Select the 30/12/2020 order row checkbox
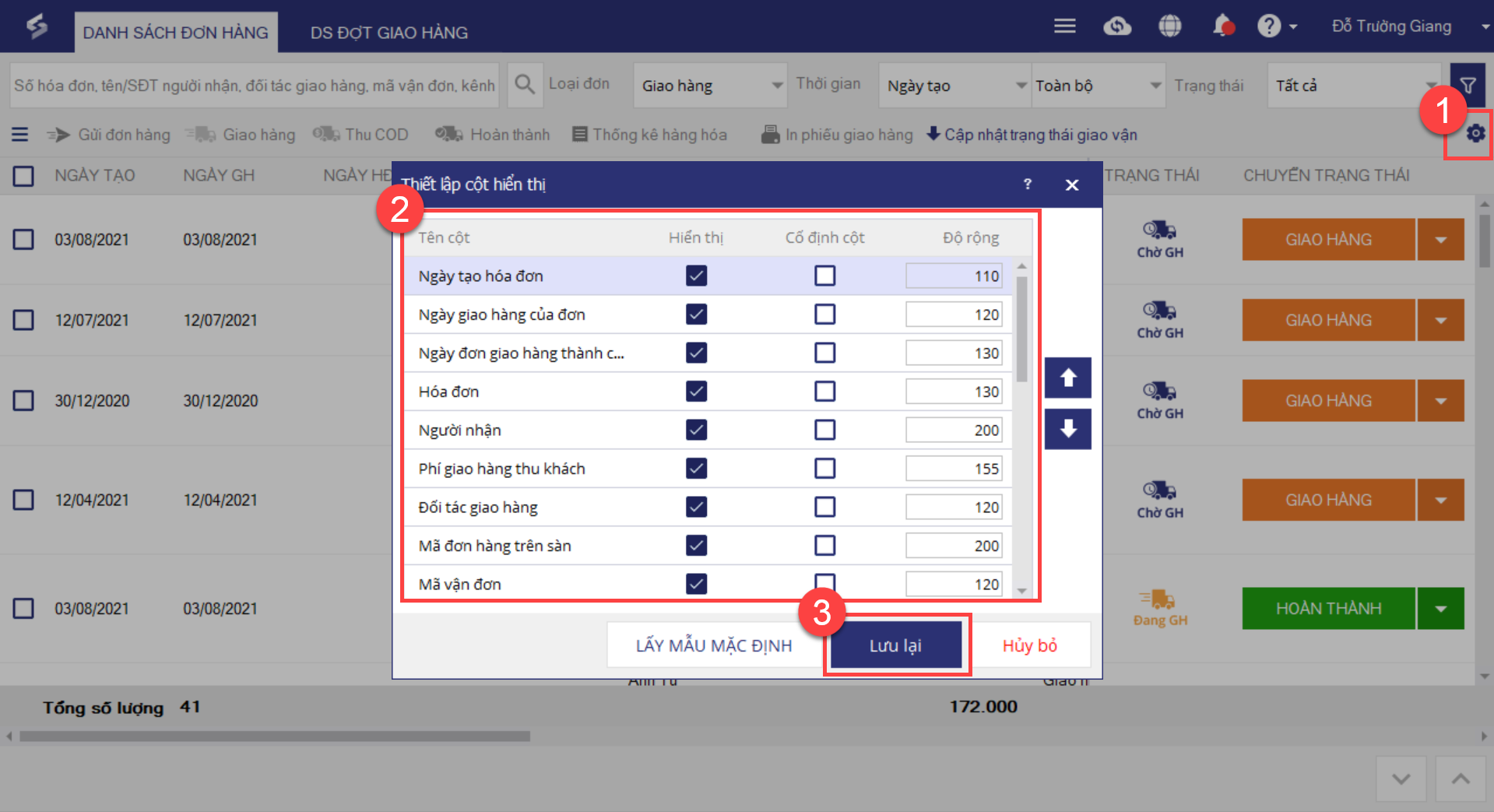The image size is (1494, 812). click(23, 401)
